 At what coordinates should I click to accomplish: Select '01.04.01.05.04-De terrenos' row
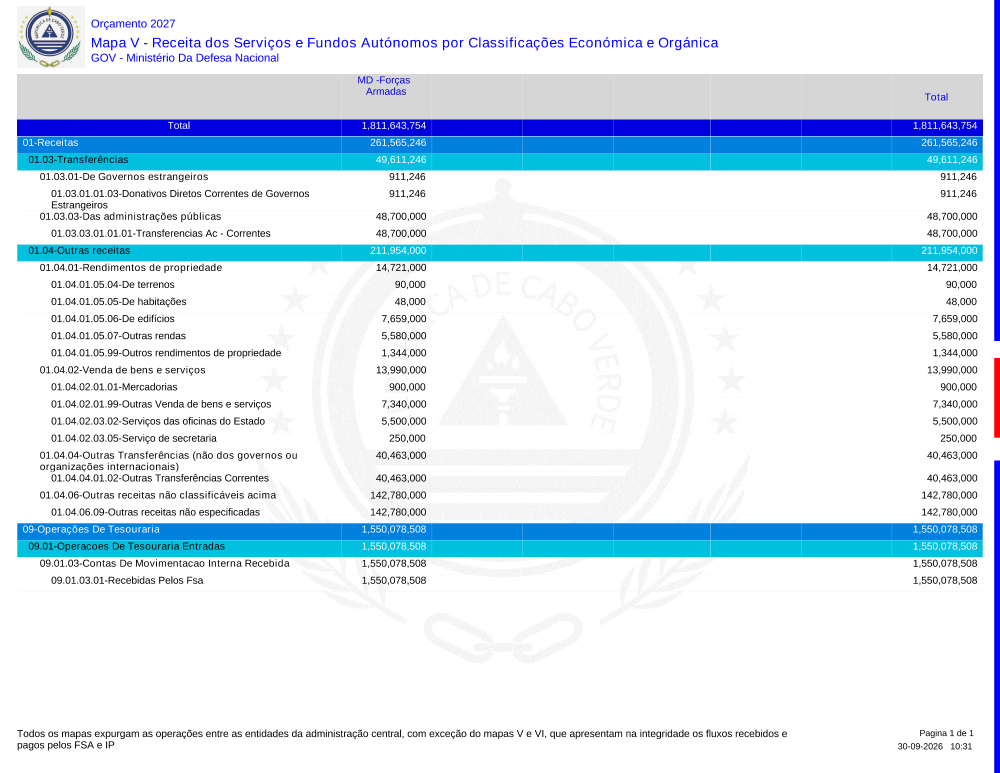tap(499, 285)
